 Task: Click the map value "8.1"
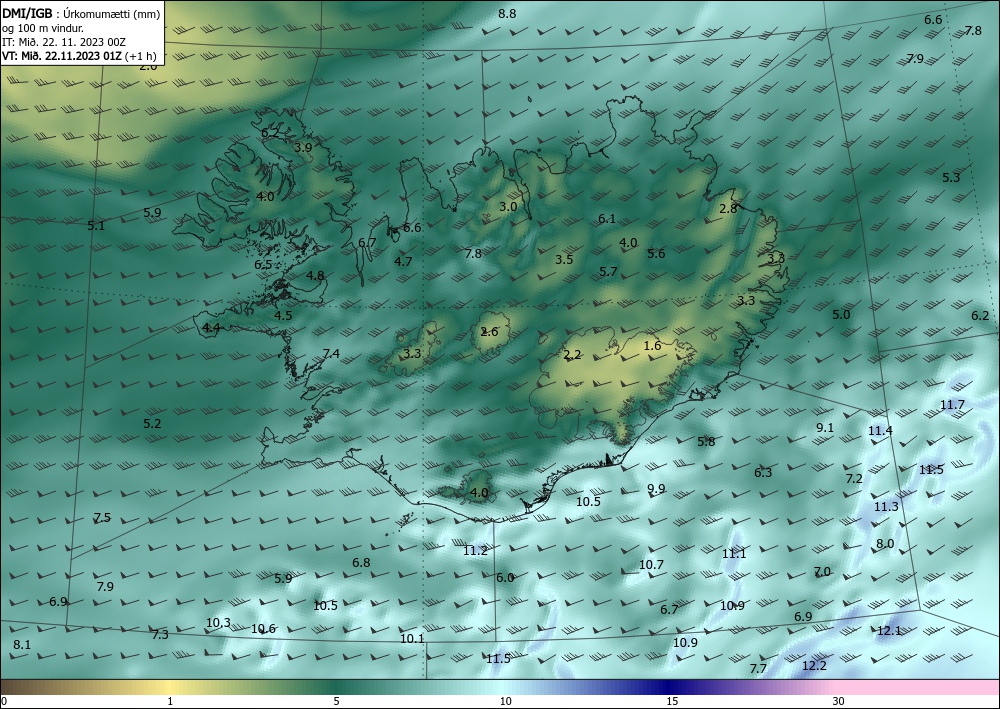(x=22, y=645)
